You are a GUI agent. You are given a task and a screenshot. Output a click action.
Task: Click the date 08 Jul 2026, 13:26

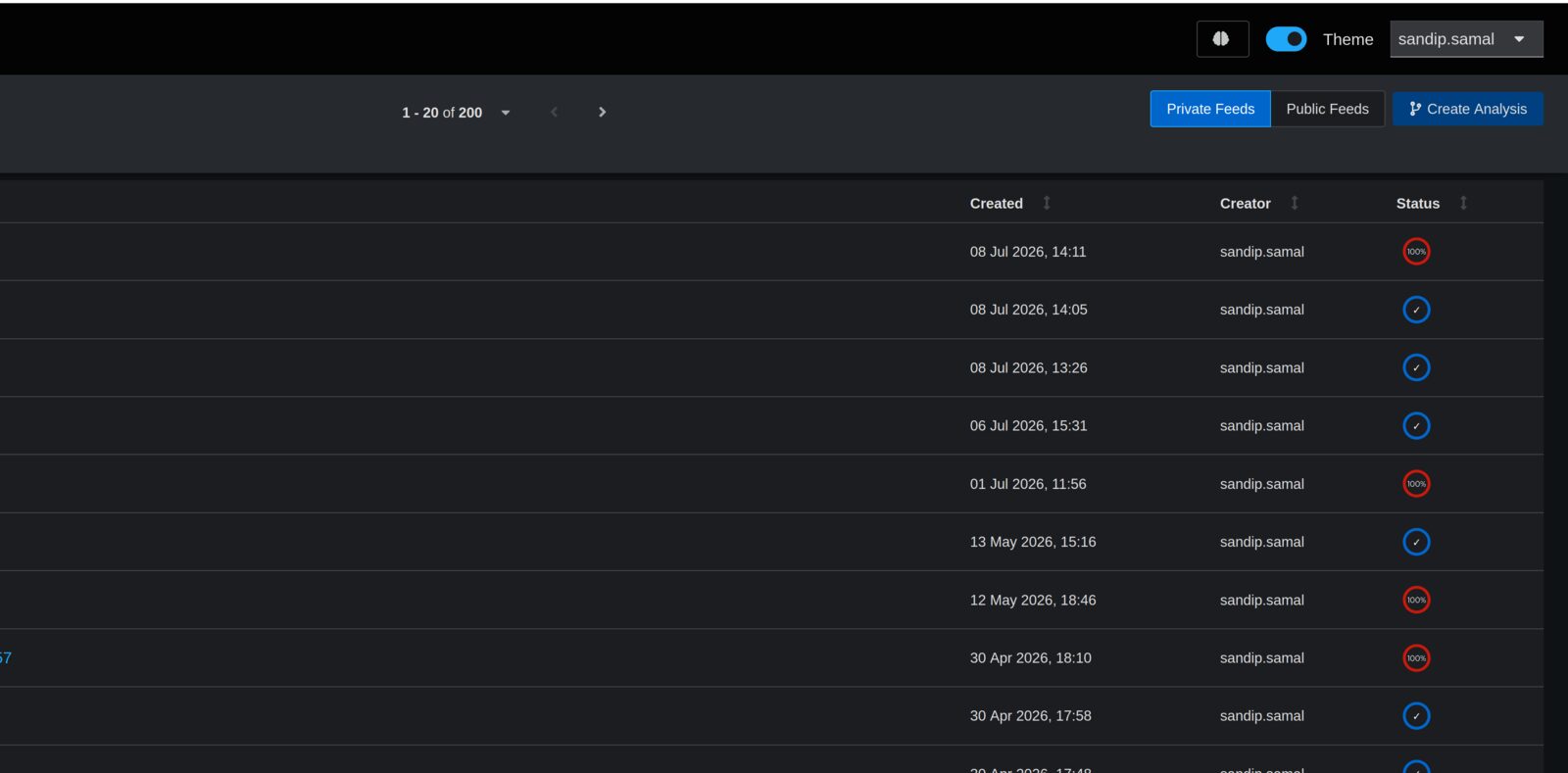(x=1029, y=368)
